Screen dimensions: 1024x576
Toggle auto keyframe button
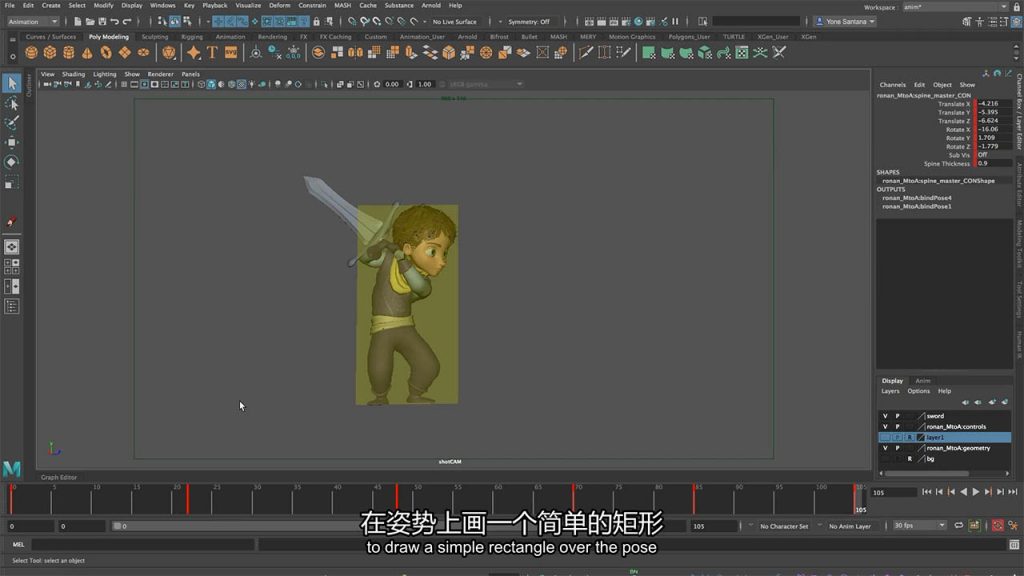[x=997, y=526]
